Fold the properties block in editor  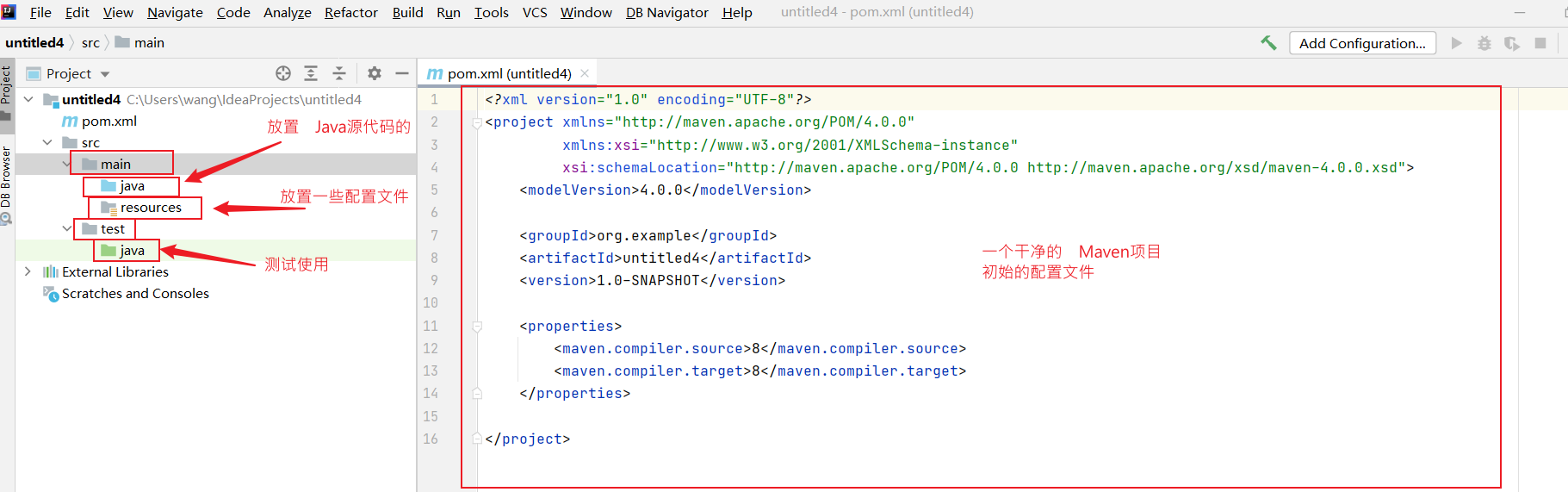pyautogui.click(x=477, y=327)
